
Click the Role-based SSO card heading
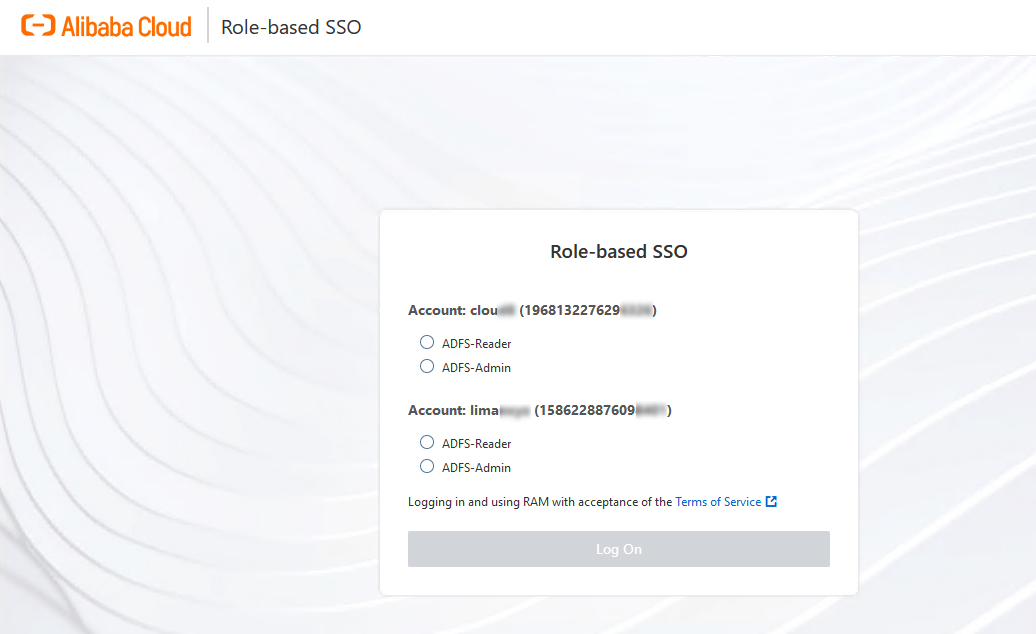click(618, 252)
